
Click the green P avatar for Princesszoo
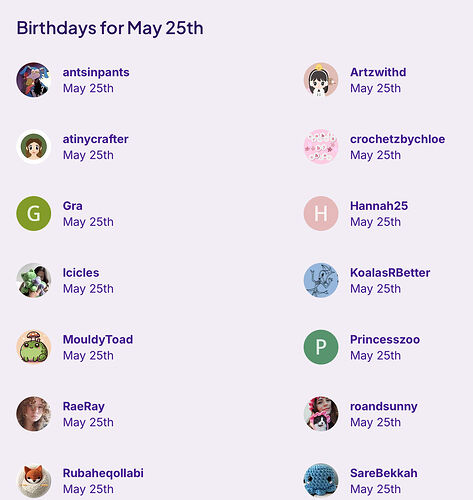321,347
